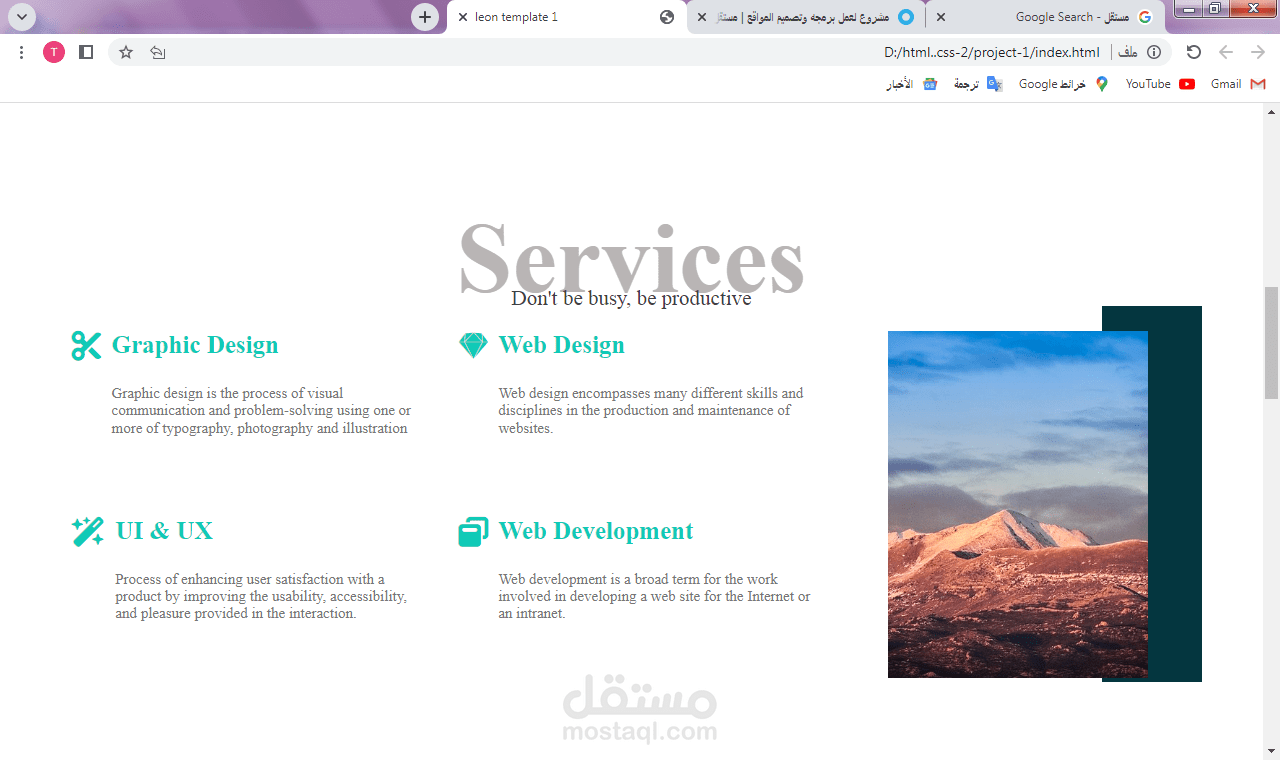This screenshot has width=1280, height=760.
Task: Open the Google Maps bookmark
Action: point(1064,84)
